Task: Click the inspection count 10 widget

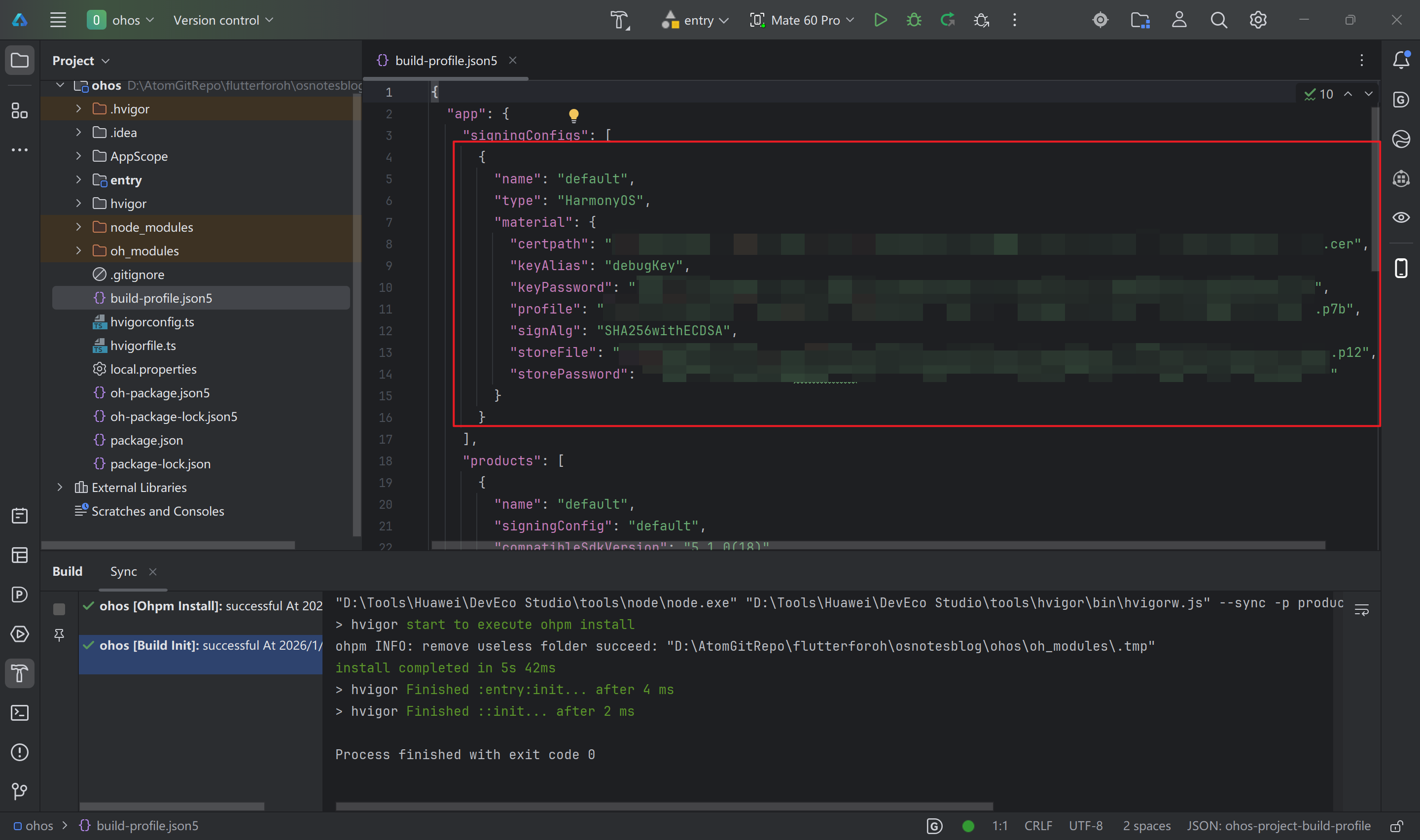Action: tap(1318, 94)
